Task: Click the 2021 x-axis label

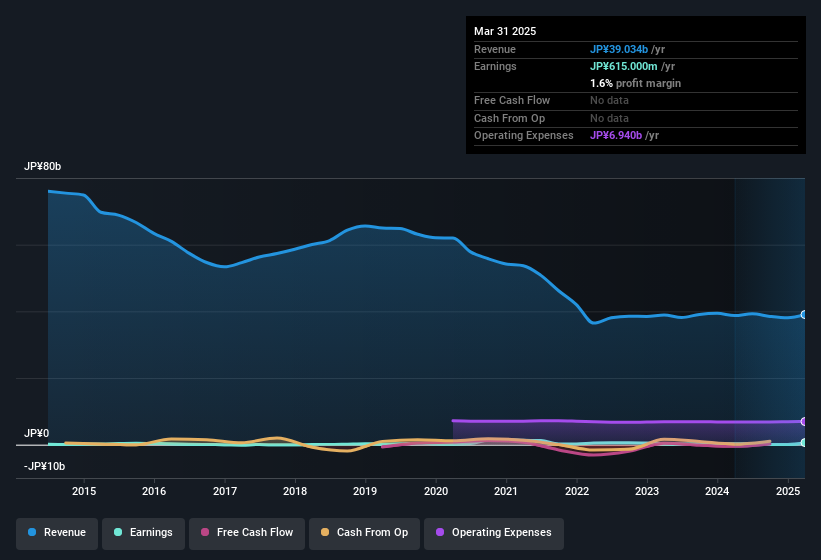Action: click(x=506, y=491)
